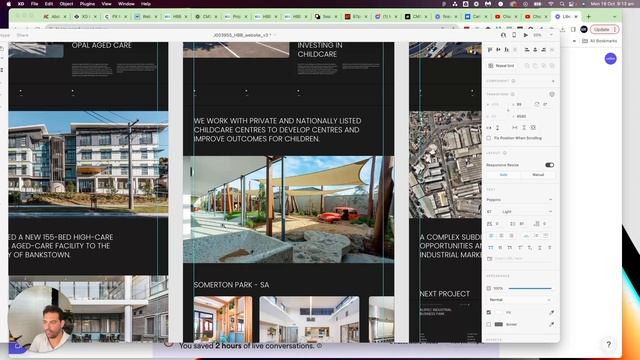Click the Align Middle vertically icon
Image resolution: width=640 pixels, height=360 pixels.
click(498, 50)
